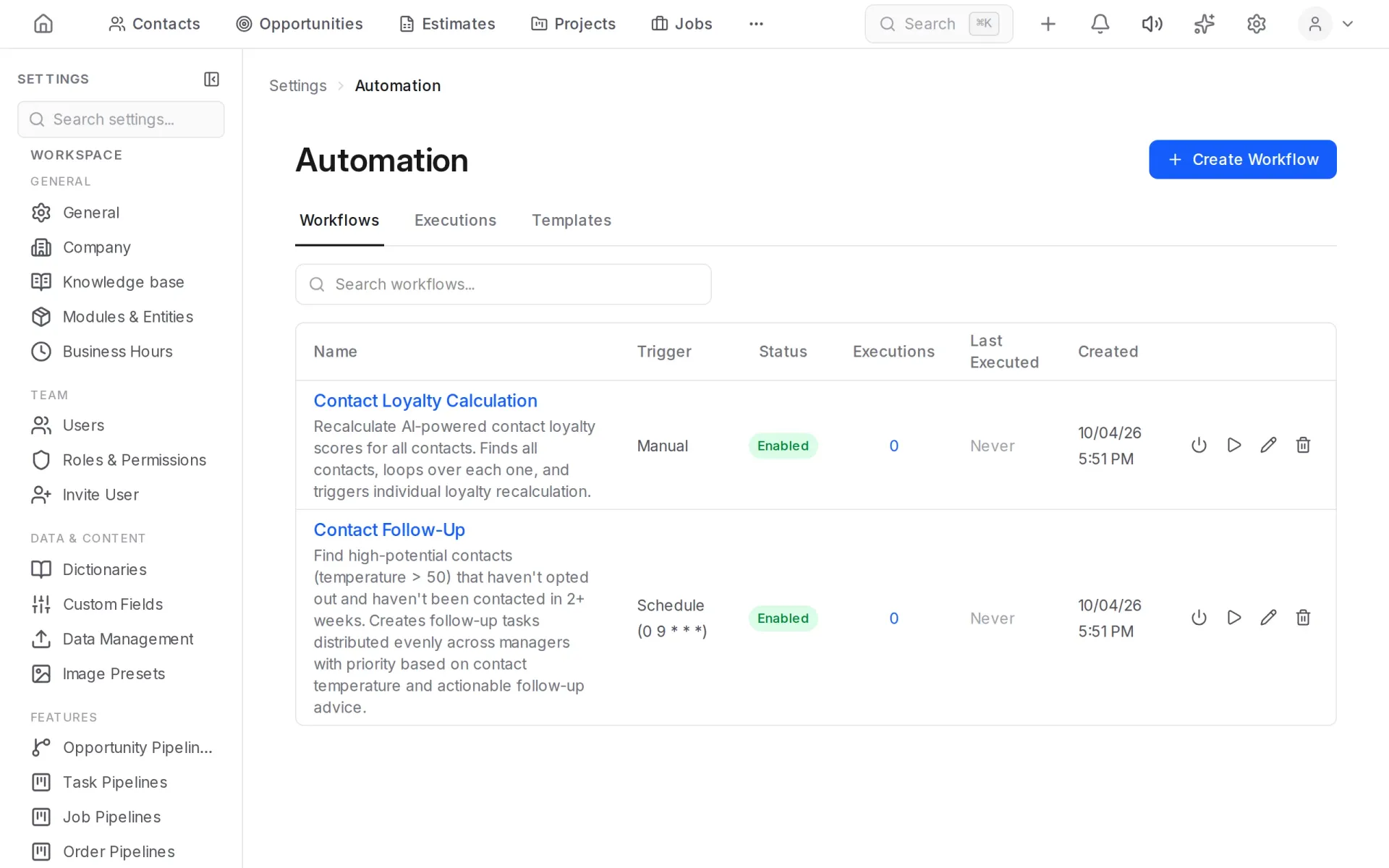1389x868 pixels.
Task: Click the plus quick-add icon
Action: (x=1048, y=24)
